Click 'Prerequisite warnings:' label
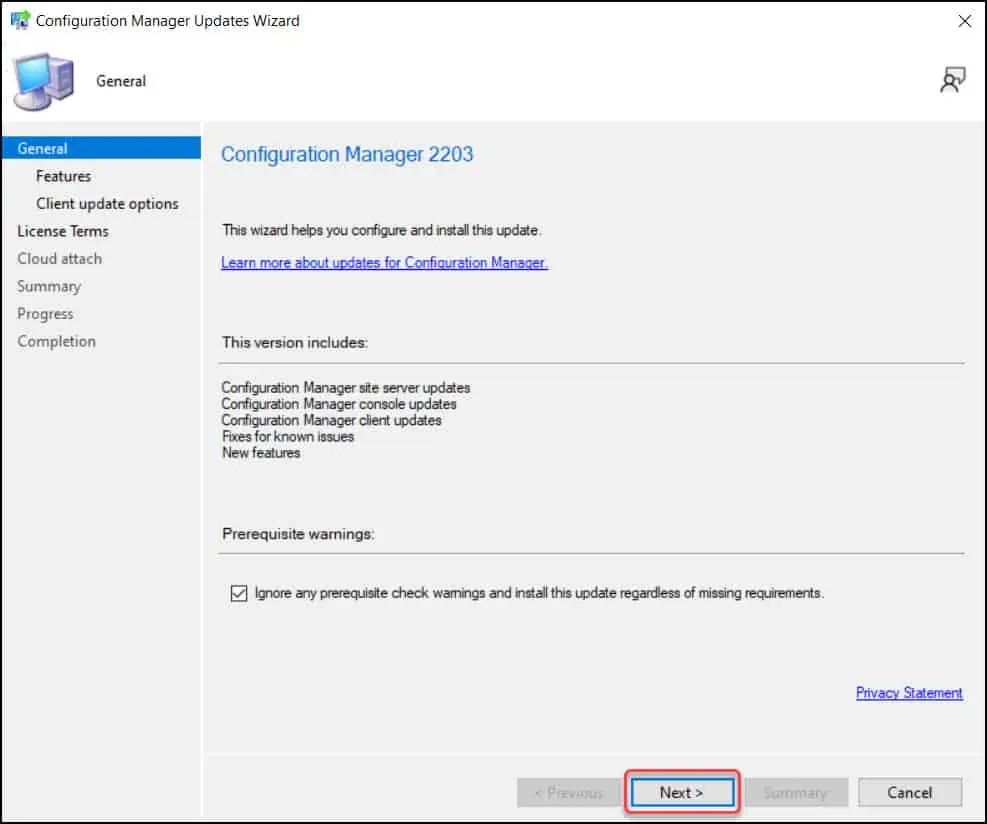 point(298,534)
